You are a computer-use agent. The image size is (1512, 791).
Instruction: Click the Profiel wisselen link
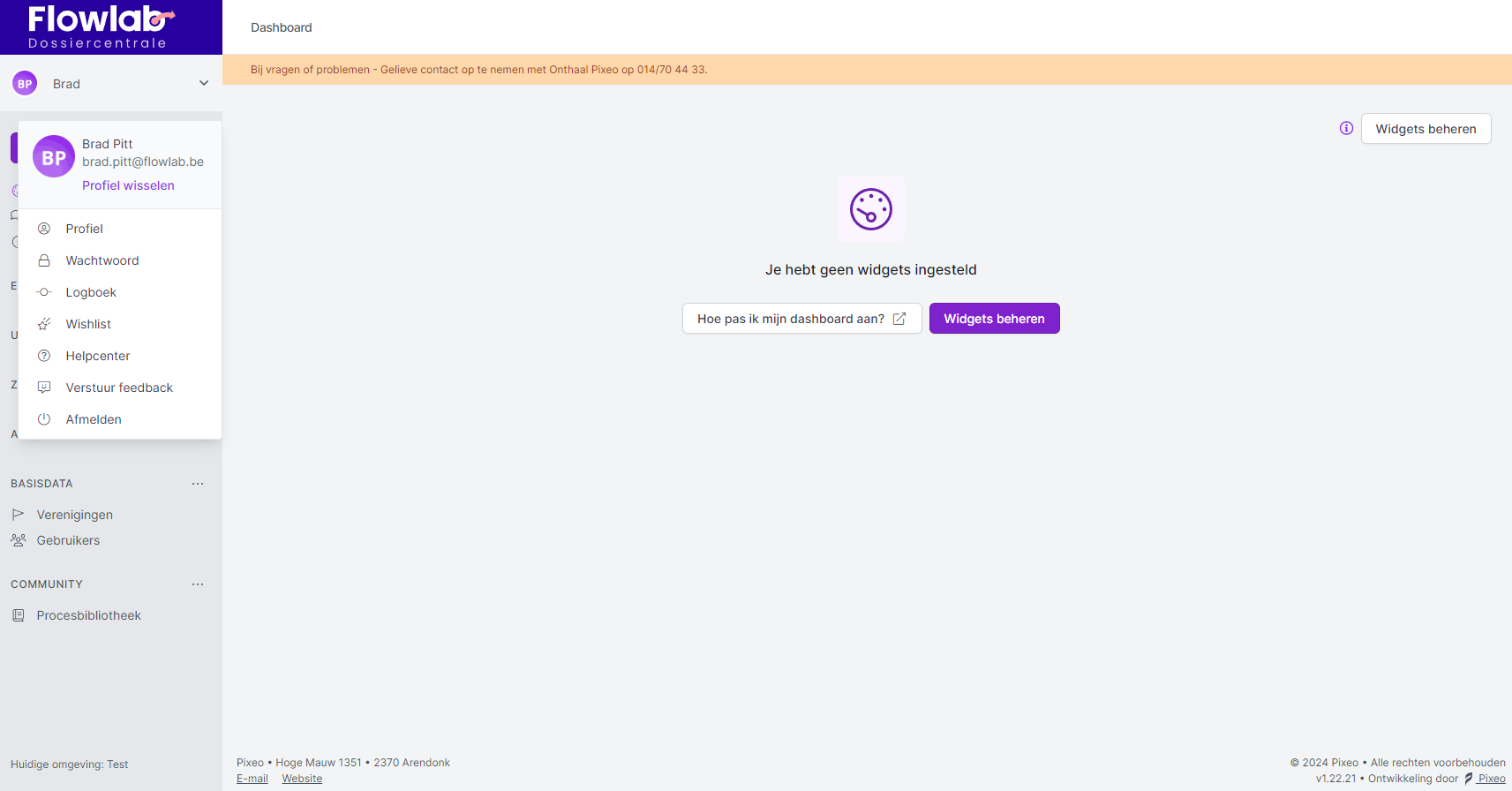[128, 185]
